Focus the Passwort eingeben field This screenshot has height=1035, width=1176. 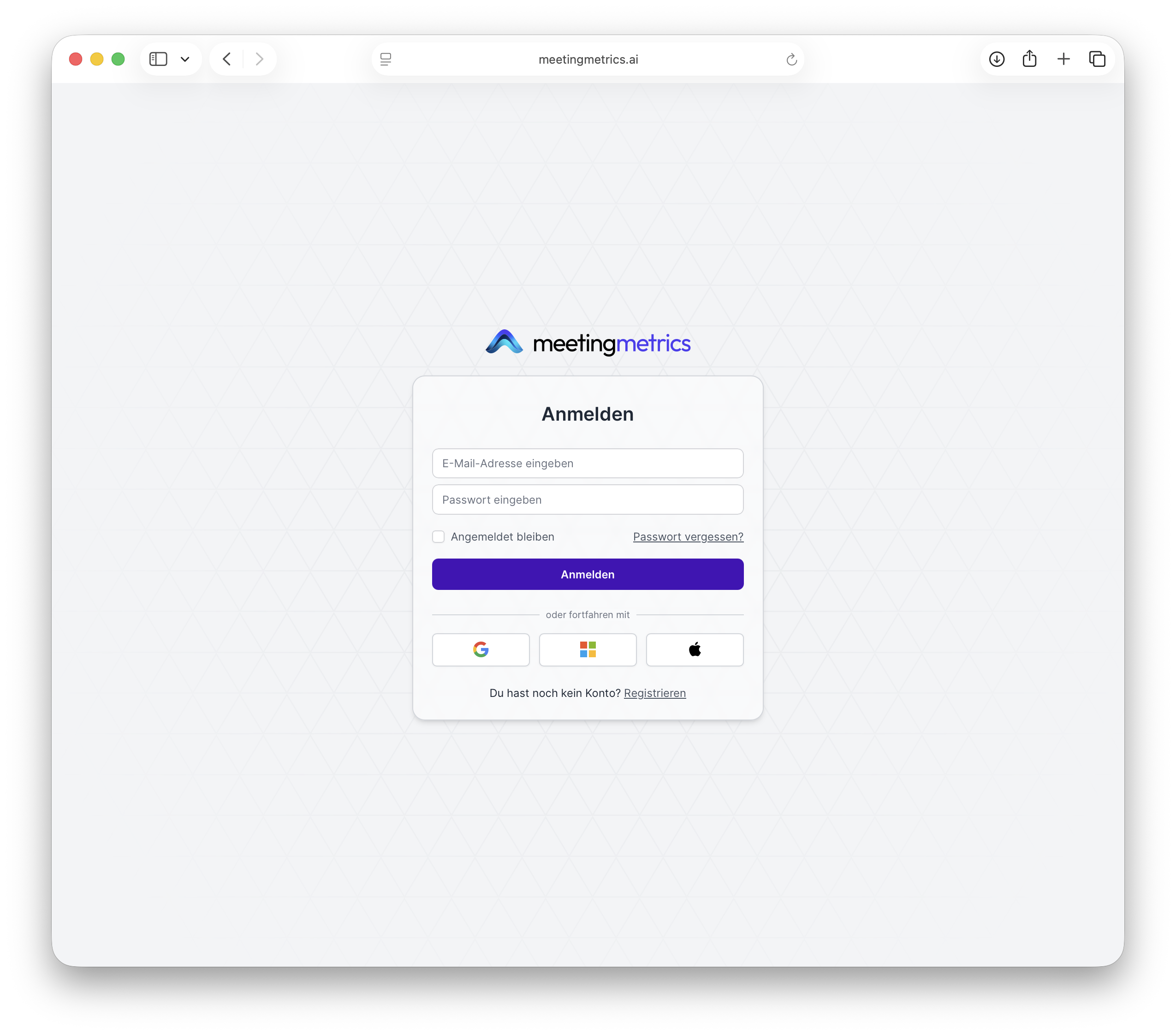(588, 500)
